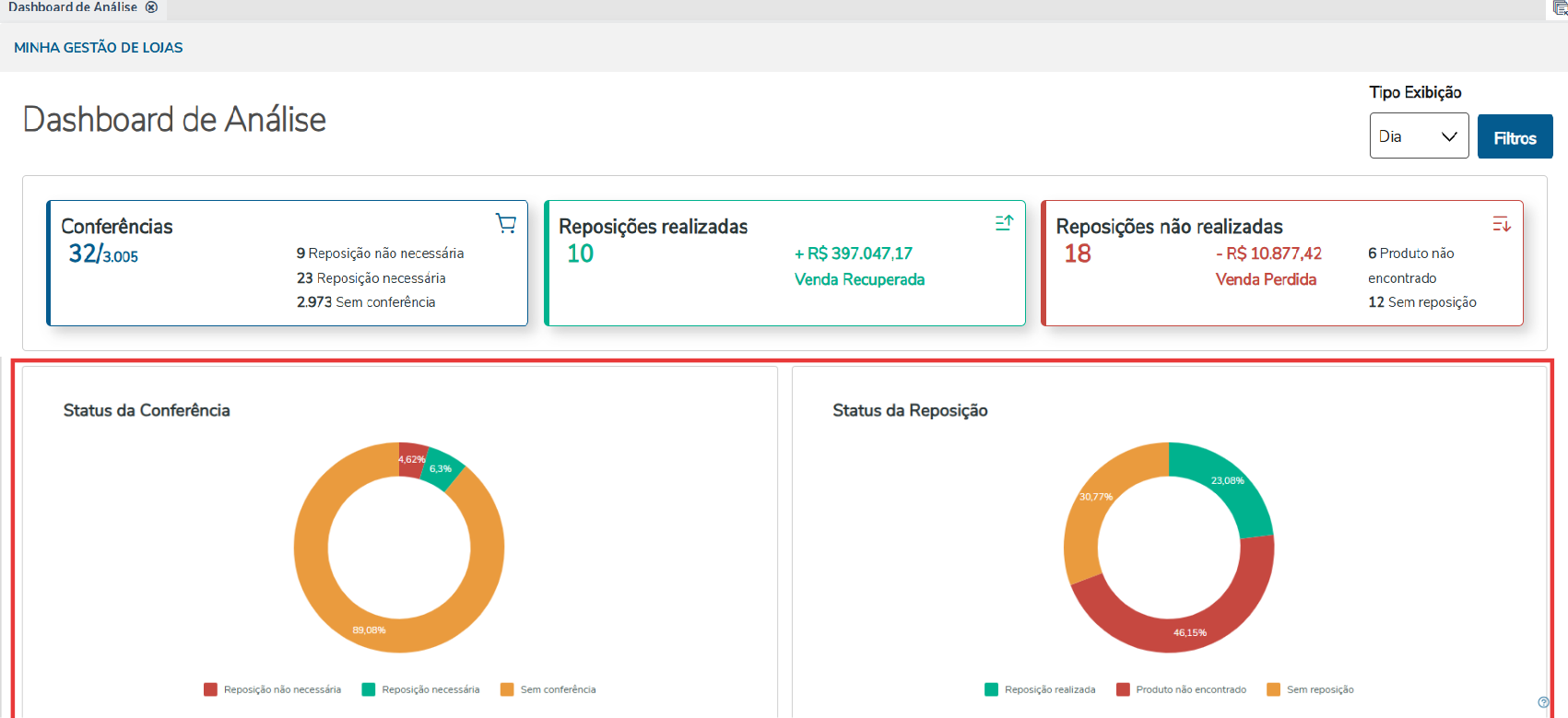Select the 89,08% orange donut segment
The height and width of the screenshot is (718, 1568).
pos(369,630)
